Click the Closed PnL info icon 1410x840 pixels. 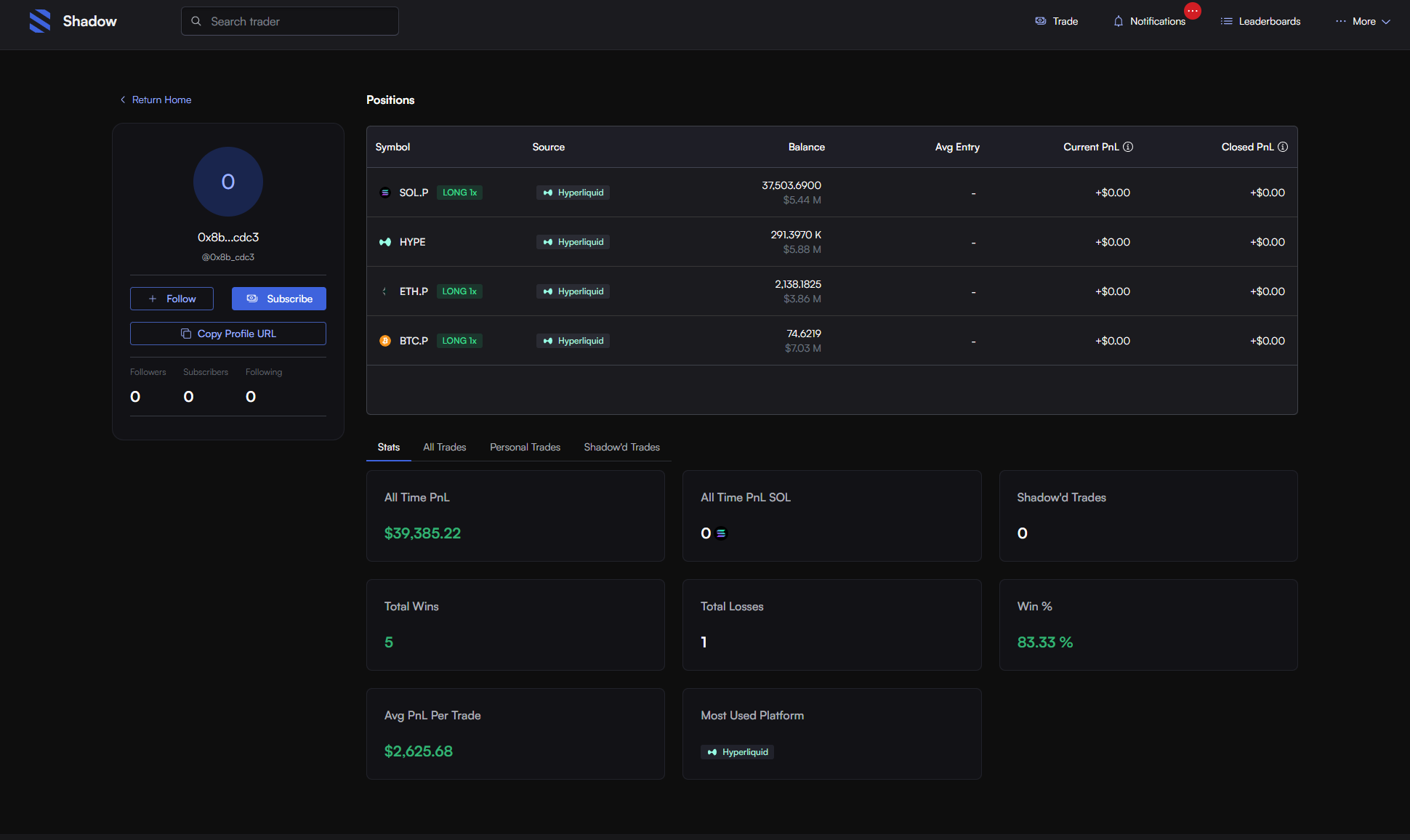pyautogui.click(x=1283, y=147)
